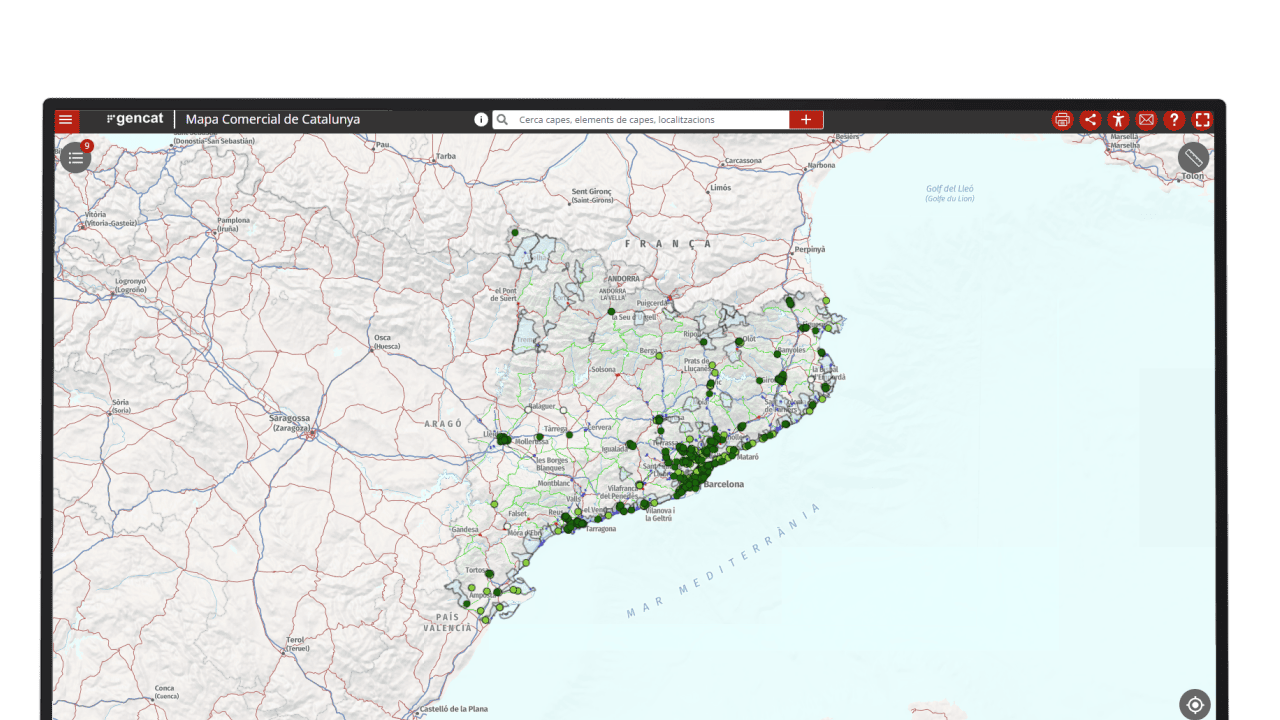The width and height of the screenshot is (1280, 720).
Task: Open the layers list panel button
Action: [x=76, y=158]
